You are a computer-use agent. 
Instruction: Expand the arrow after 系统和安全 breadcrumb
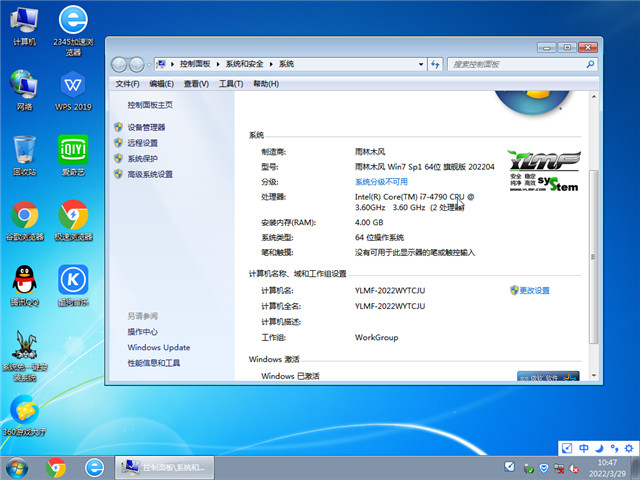271,64
